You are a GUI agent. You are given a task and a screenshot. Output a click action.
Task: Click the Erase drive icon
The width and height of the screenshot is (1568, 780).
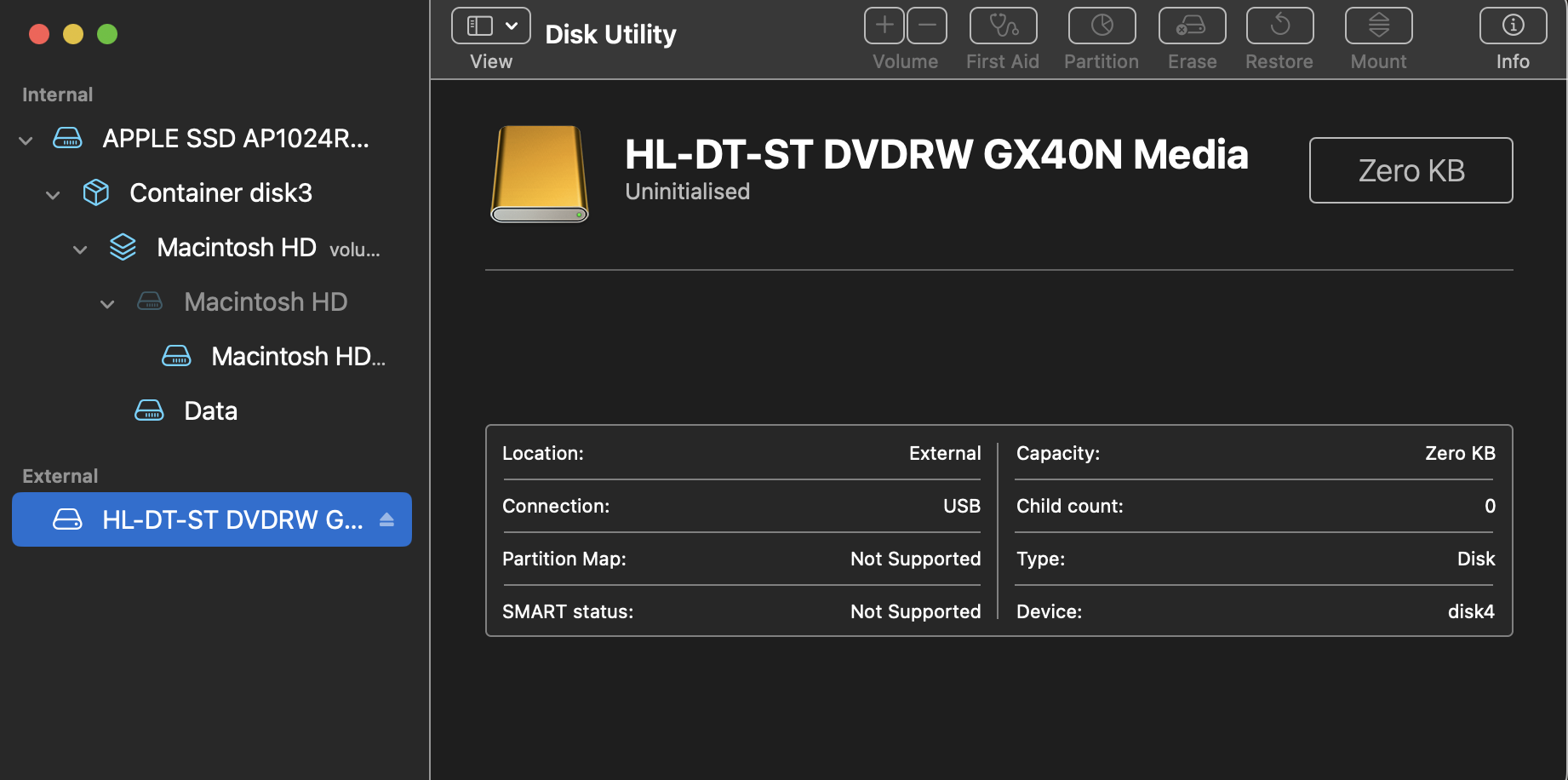[1193, 26]
